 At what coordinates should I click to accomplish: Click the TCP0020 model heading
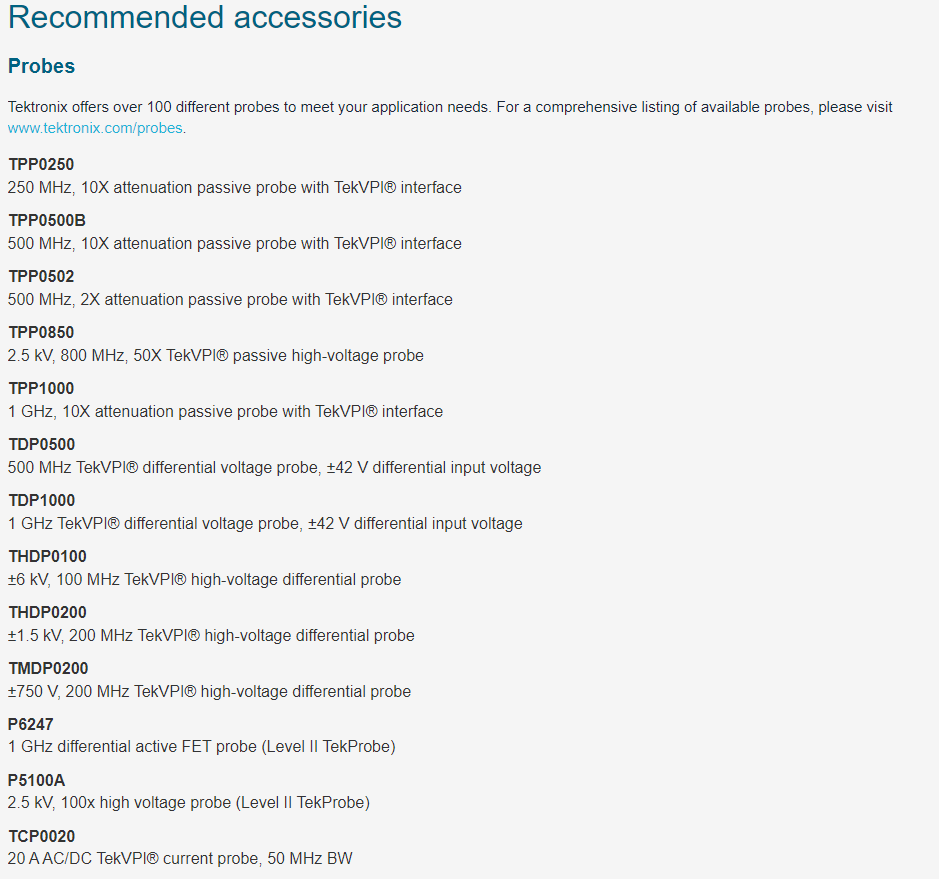pyautogui.click(x=42, y=836)
